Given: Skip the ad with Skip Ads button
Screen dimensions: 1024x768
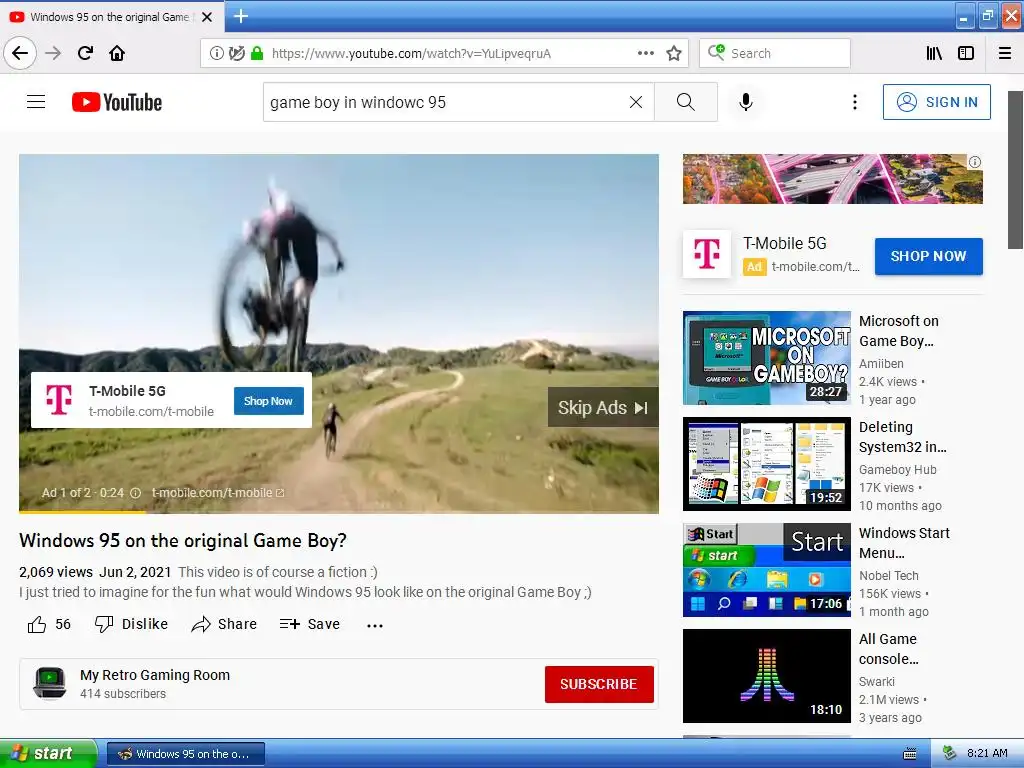Looking at the screenshot, I should tap(603, 408).
